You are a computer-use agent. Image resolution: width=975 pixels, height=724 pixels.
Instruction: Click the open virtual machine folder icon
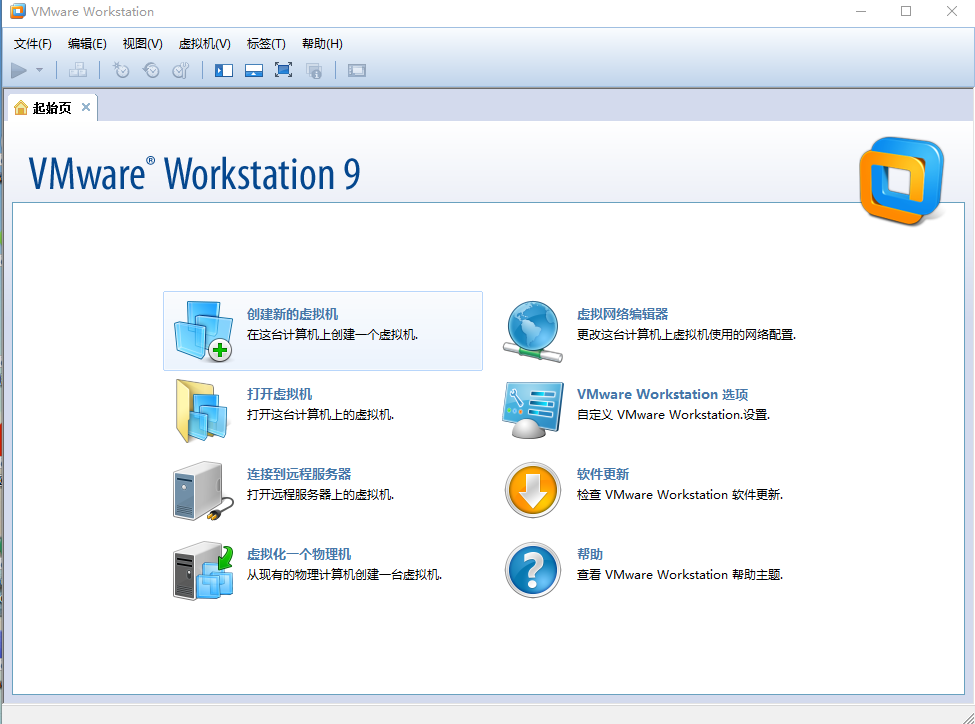(x=202, y=411)
